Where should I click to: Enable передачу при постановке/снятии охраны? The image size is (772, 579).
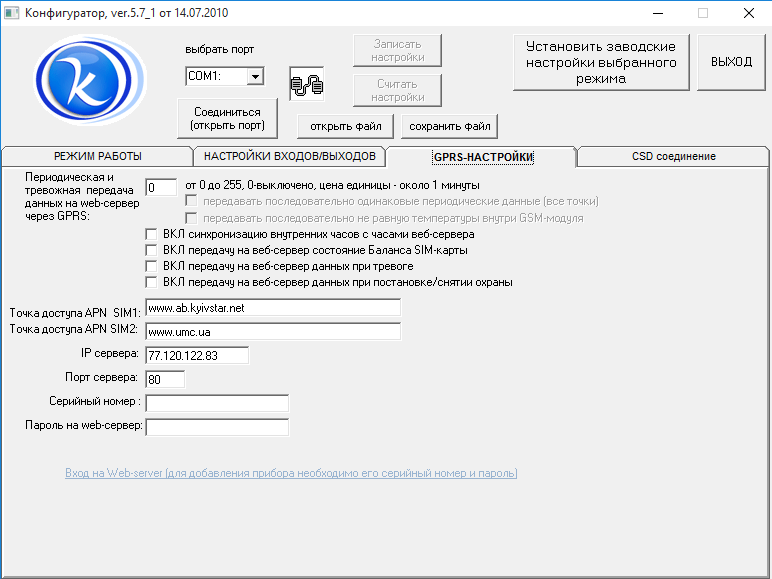152,282
